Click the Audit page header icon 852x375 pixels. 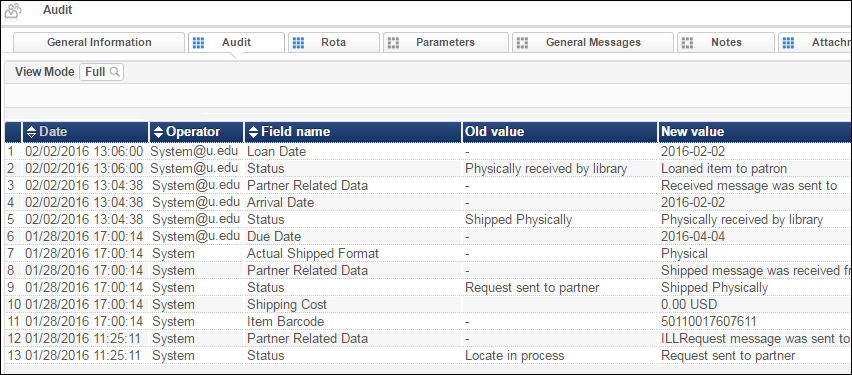(12, 11)
